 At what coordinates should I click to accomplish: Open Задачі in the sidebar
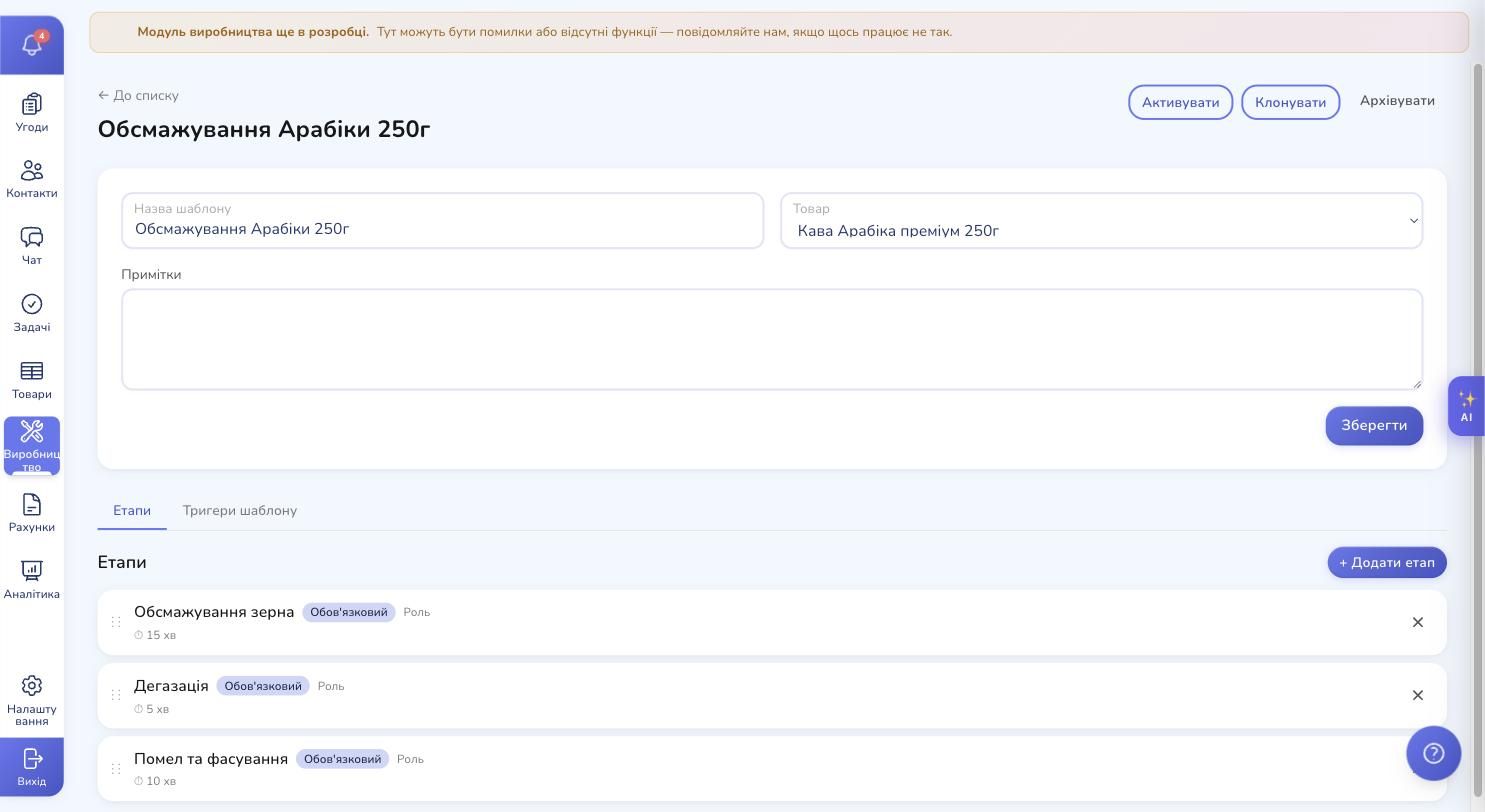tap(32, 313)
